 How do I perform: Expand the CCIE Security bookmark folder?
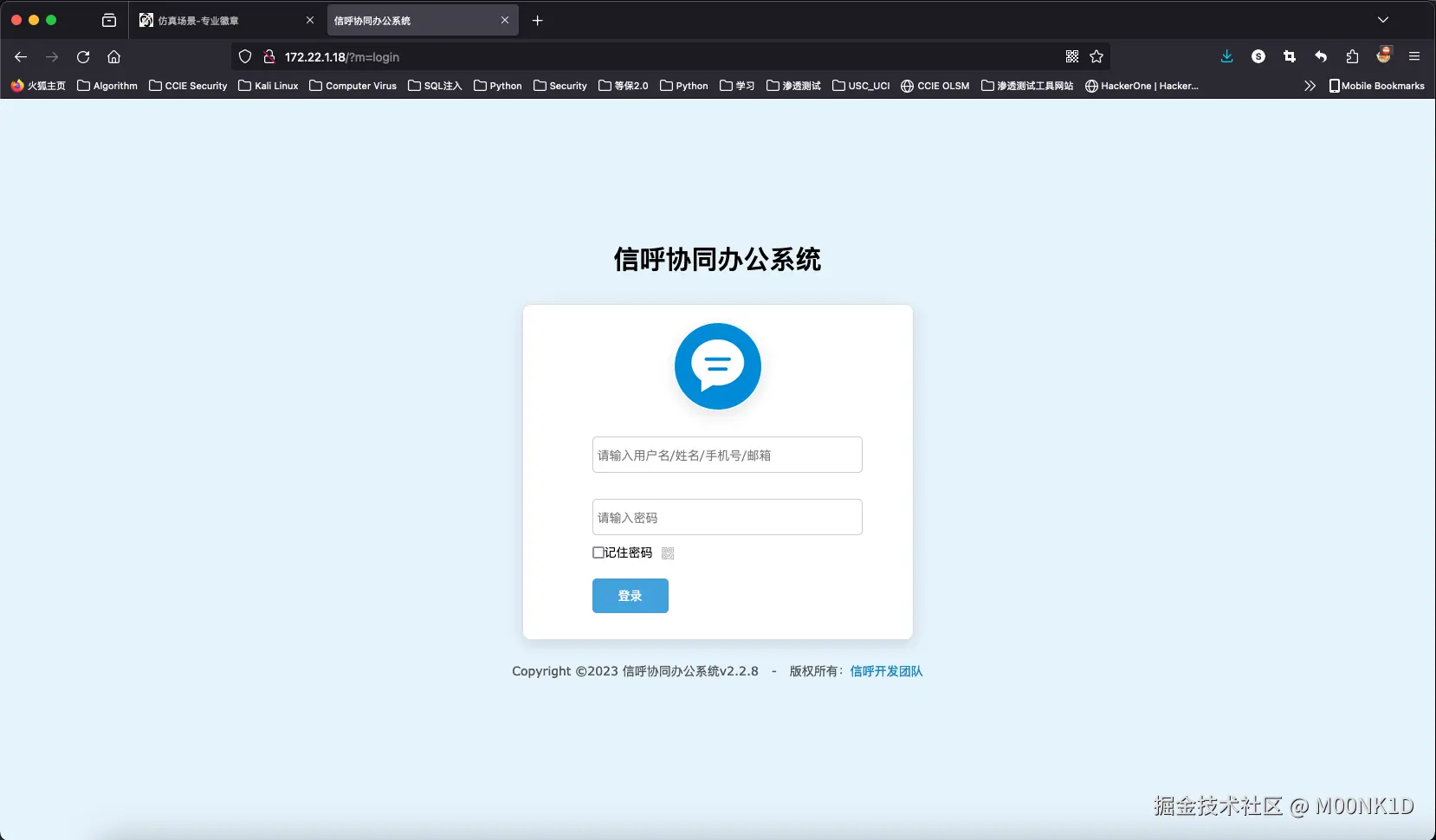[188, 86]
